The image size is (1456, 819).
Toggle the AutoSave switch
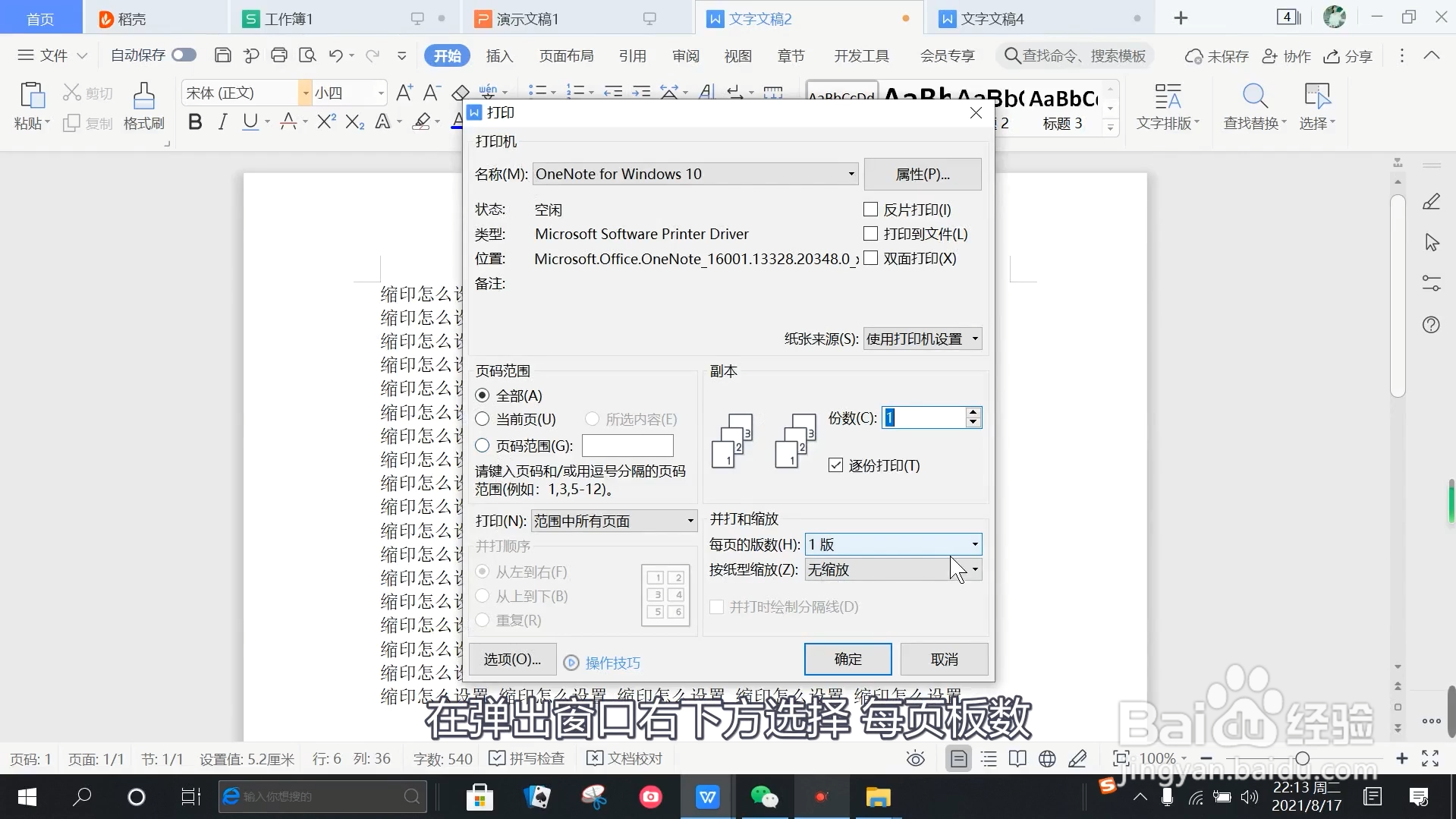click(184, 55)
